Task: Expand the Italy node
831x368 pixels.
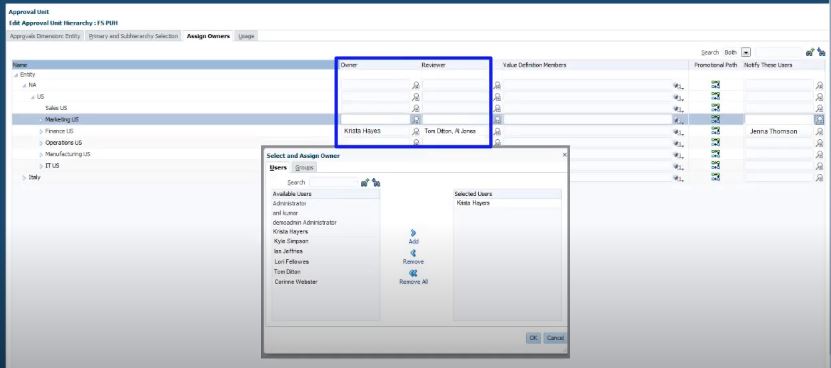Action: coord(24,178)
